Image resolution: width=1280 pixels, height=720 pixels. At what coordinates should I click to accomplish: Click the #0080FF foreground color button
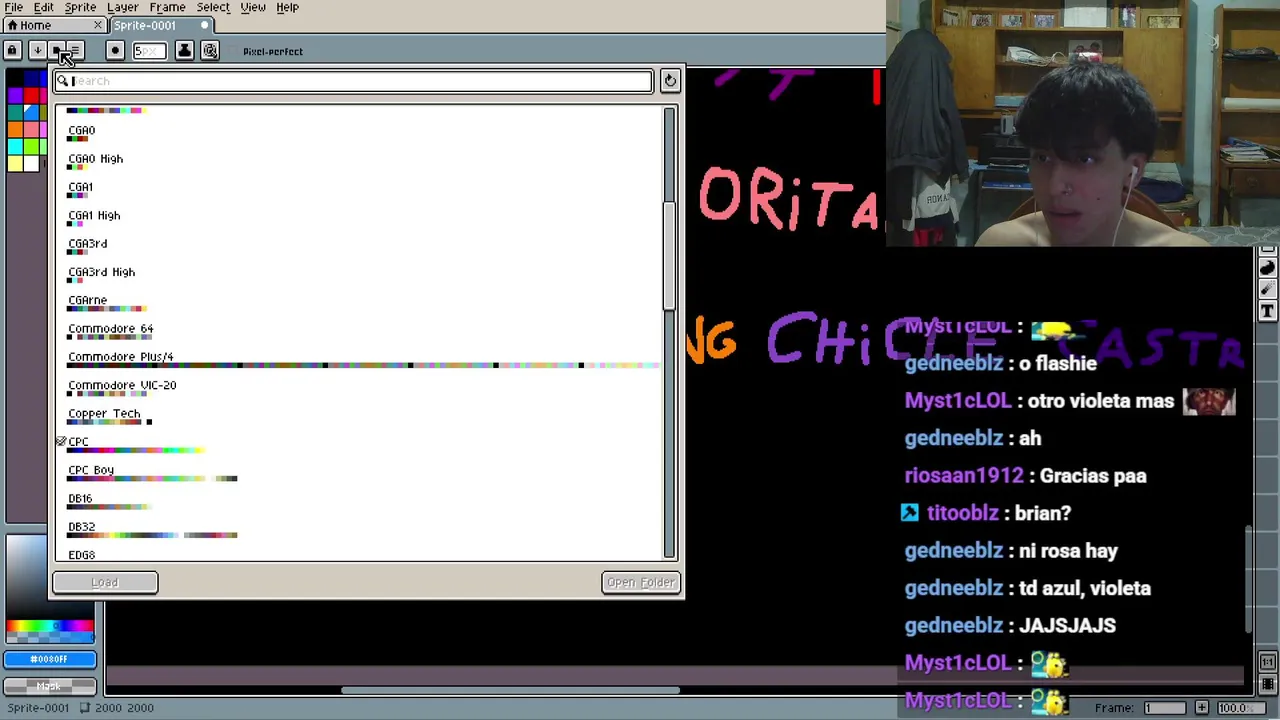[49, 659]
